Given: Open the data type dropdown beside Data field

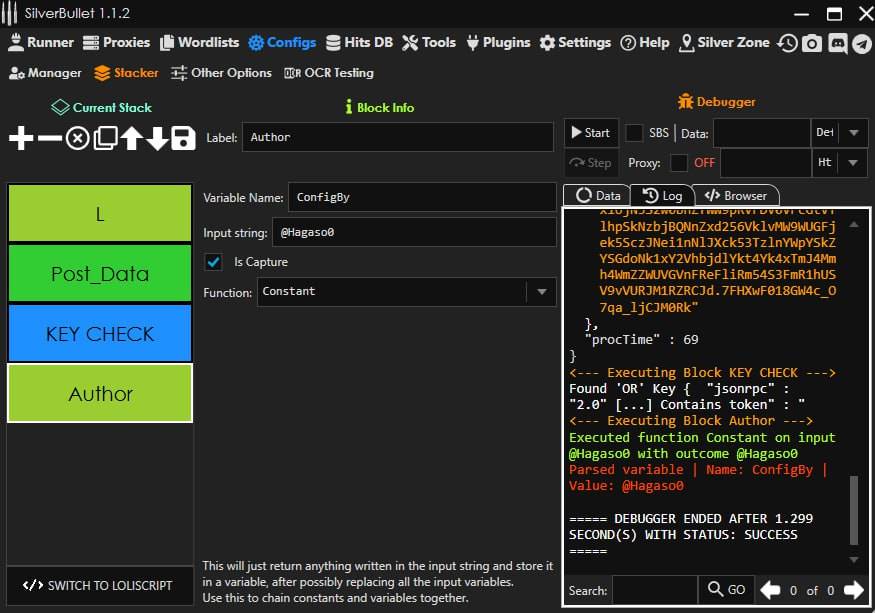Looking at the screenshot, I should (853, 133).
